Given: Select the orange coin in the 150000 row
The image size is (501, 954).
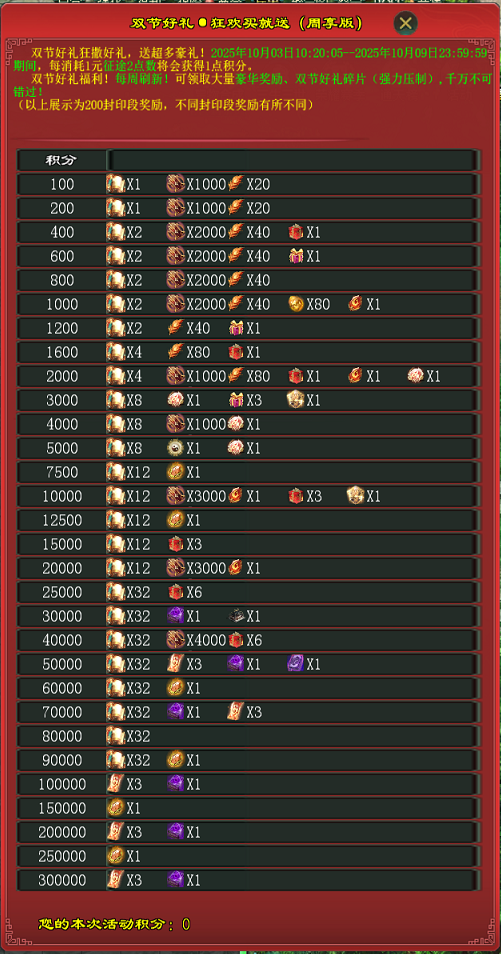Looking at the screenshot, I should tap(116, 808).
